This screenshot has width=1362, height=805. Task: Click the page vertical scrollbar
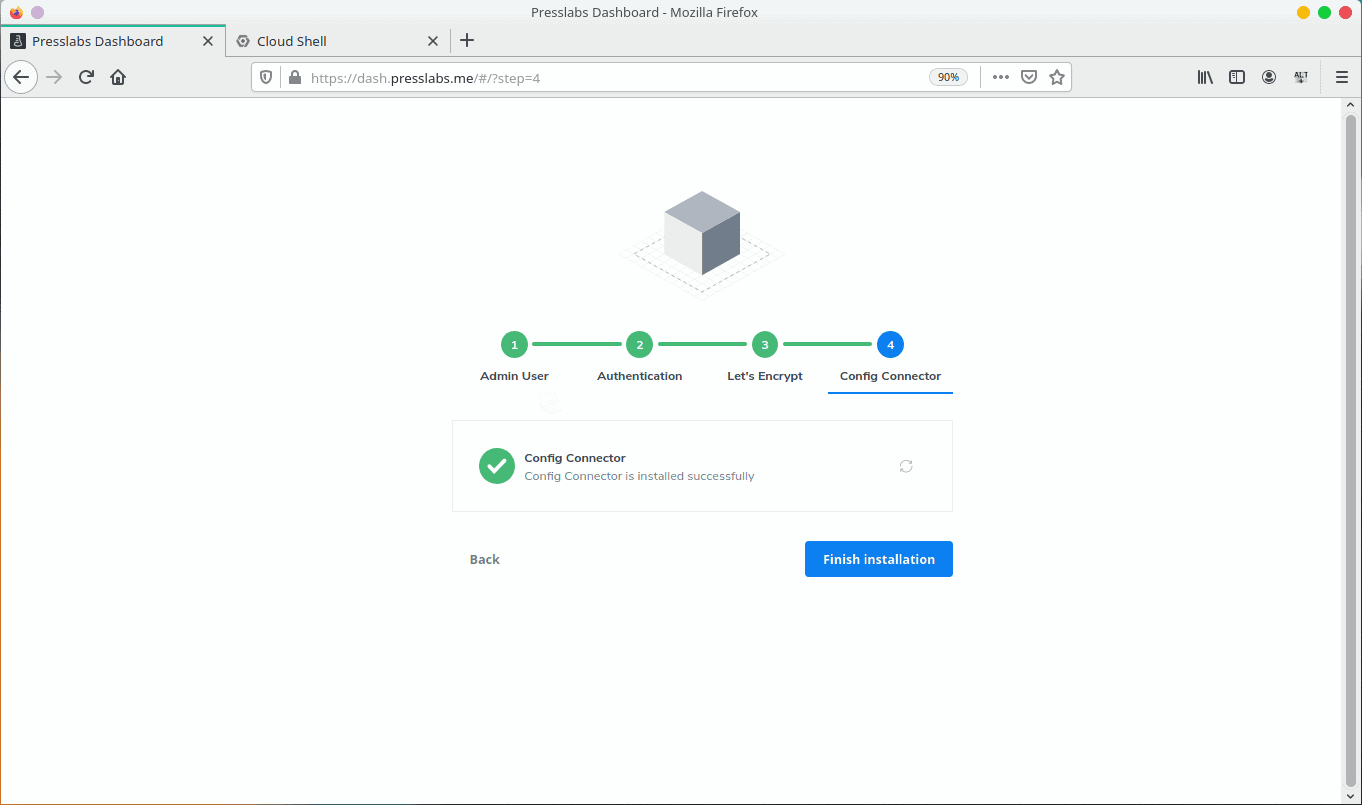1351,450
